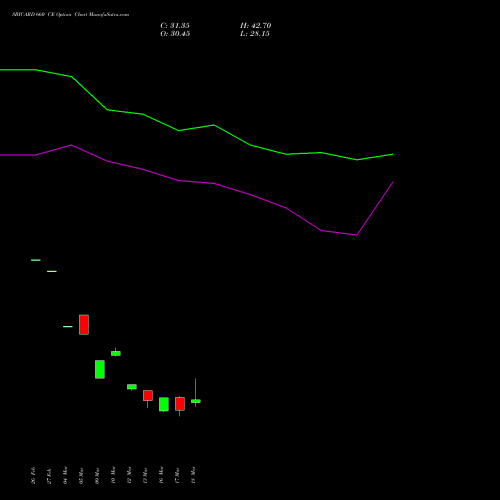Click the red candlestick for 13 Mar
Screen dimensions: 500x500
click(148, 396)
